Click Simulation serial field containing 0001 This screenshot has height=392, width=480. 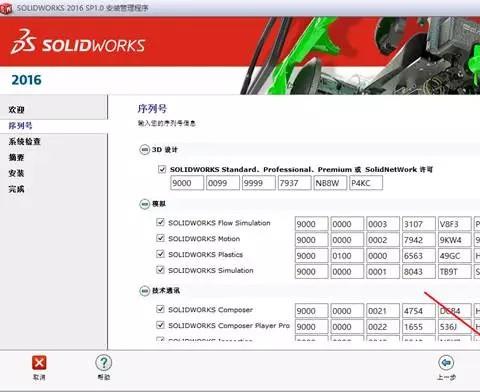383,272
